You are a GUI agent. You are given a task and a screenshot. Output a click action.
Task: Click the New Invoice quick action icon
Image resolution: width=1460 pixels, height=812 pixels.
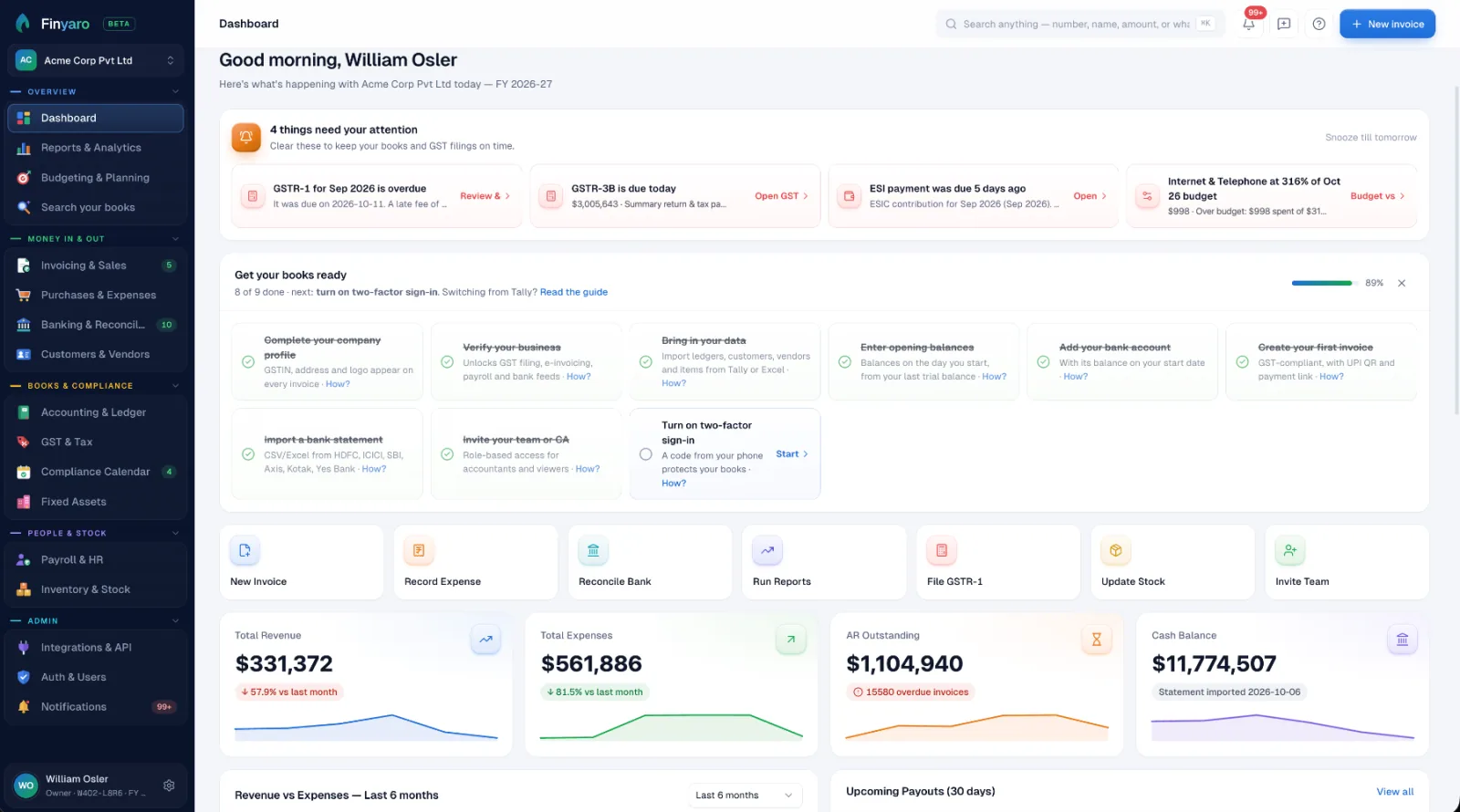point(245,550)
